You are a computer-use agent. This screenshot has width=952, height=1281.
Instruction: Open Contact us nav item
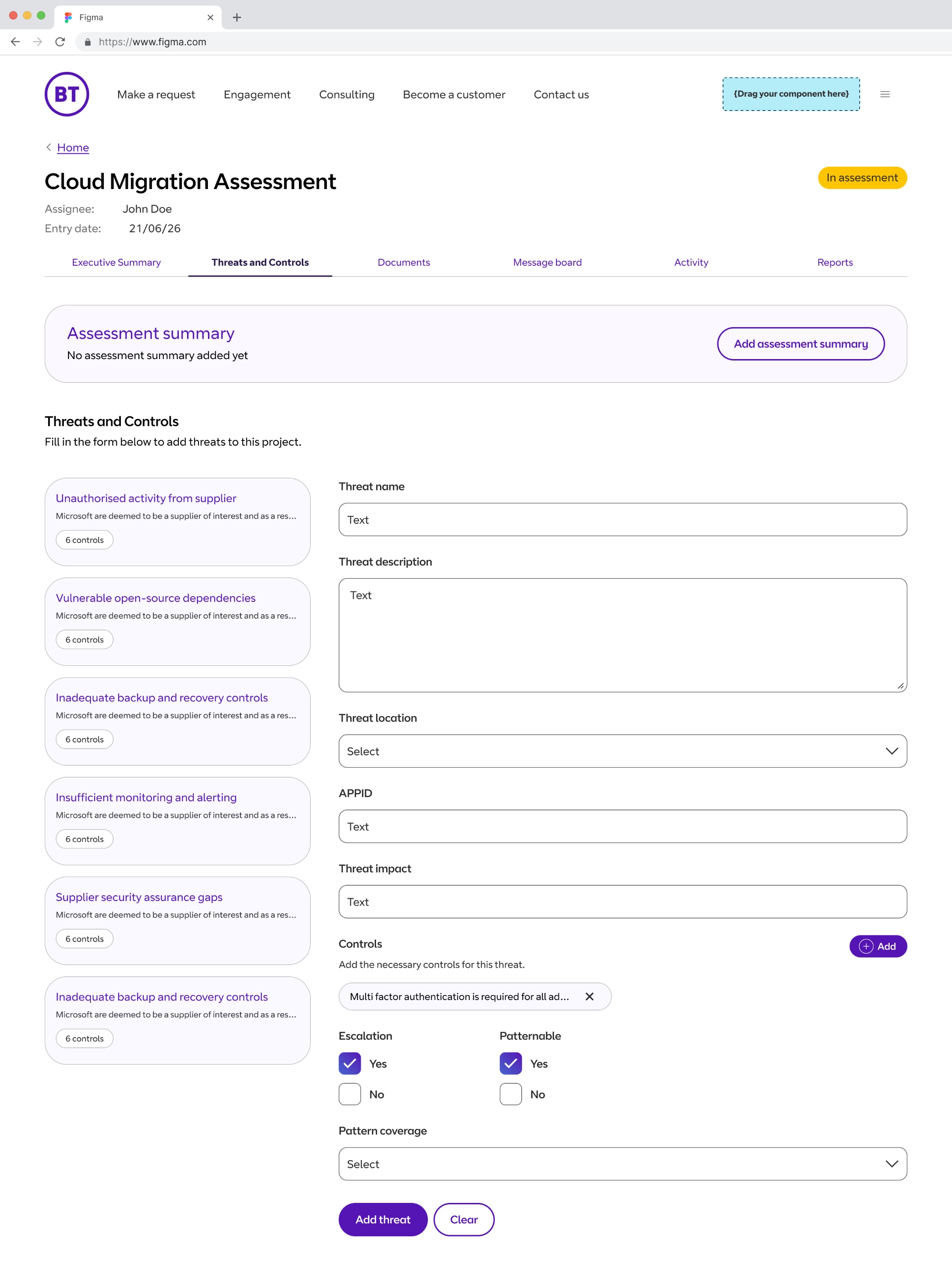coord(561,94)
